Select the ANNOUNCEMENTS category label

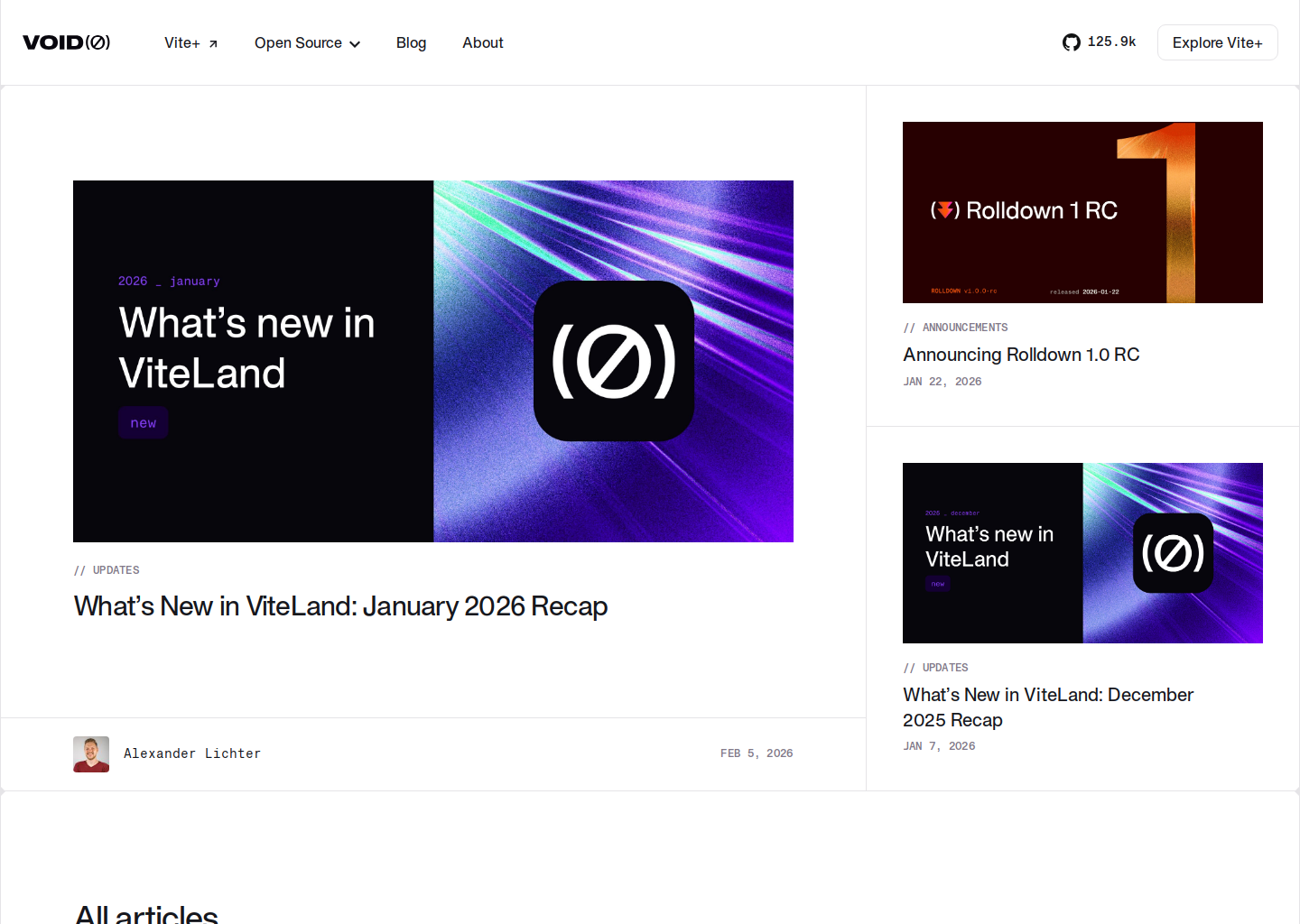click(x=964, y=328)
